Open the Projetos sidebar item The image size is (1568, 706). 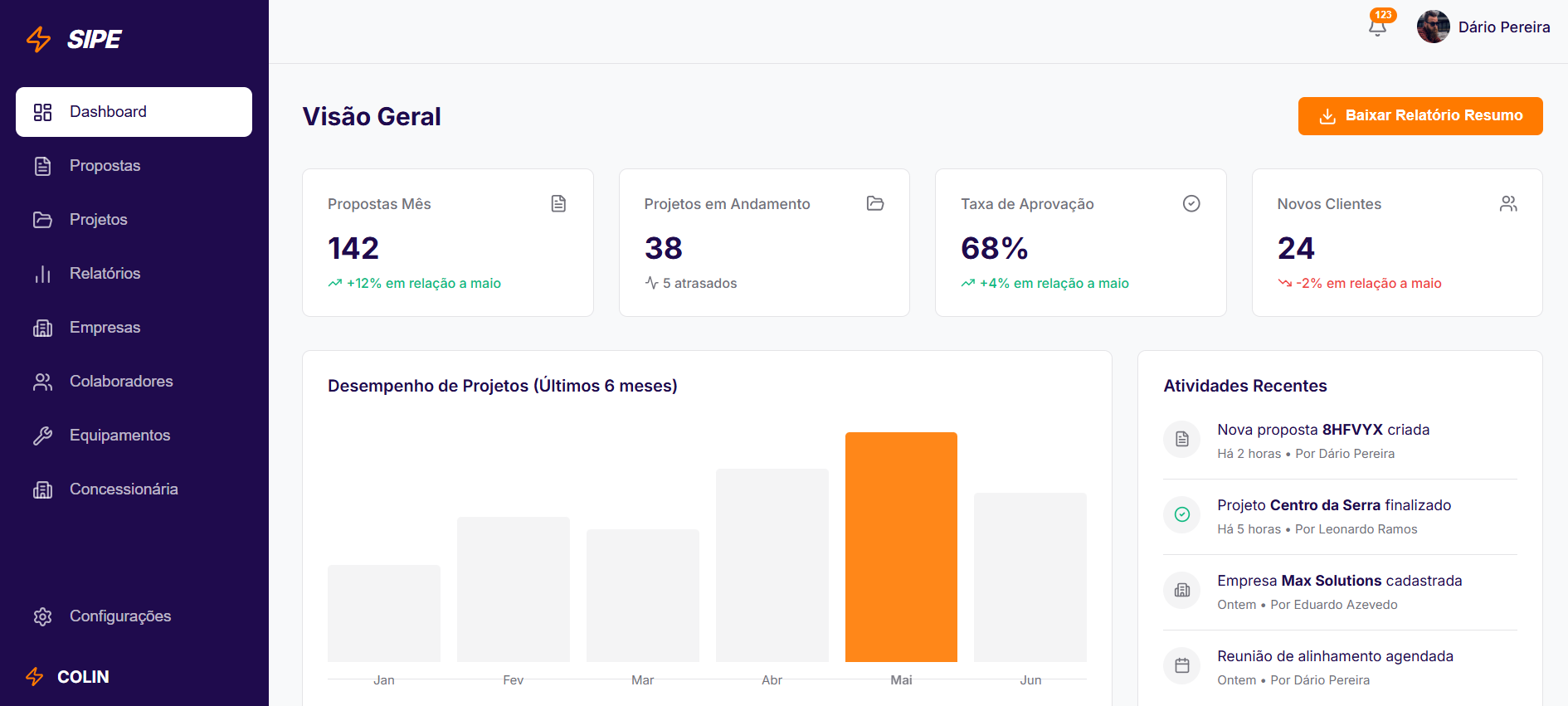click(134, 220)
